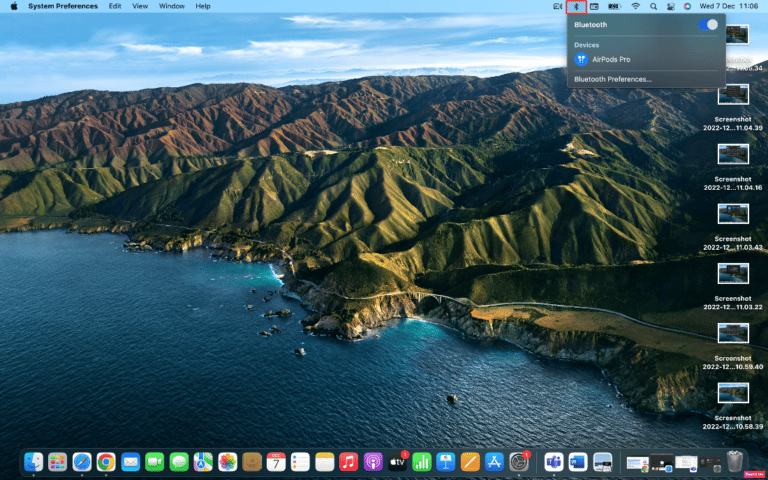Screen dimensions: 768x480
Task: Click the date and time clock
Action: click(728, 6)
